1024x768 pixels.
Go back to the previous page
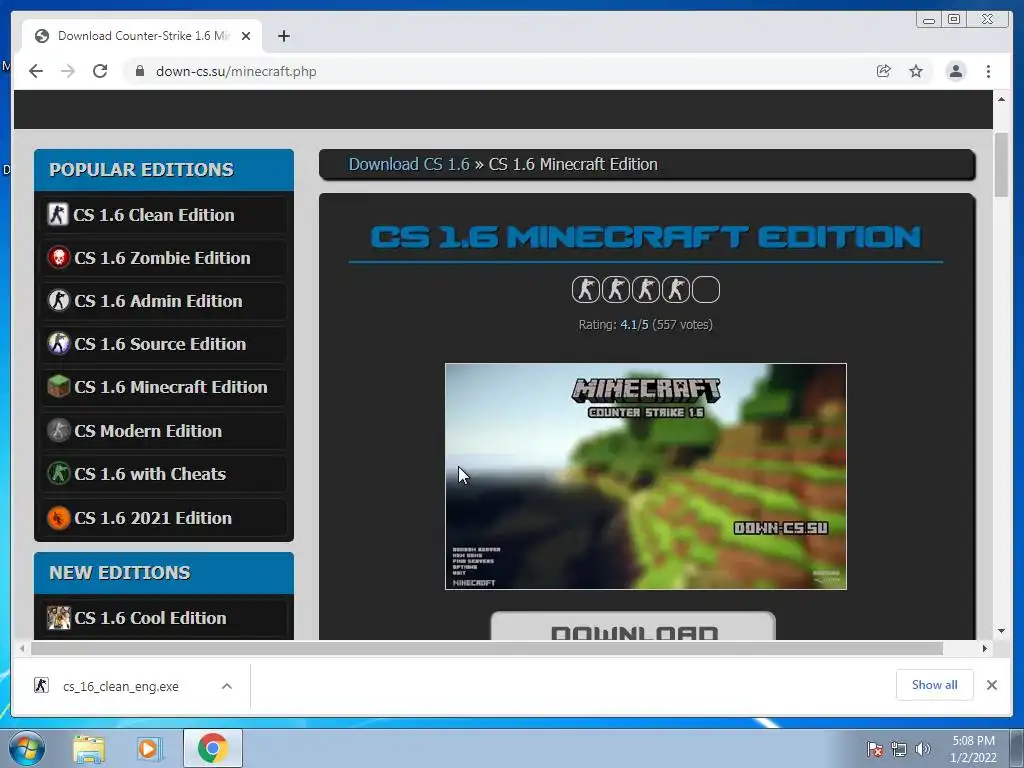(36, 71)
